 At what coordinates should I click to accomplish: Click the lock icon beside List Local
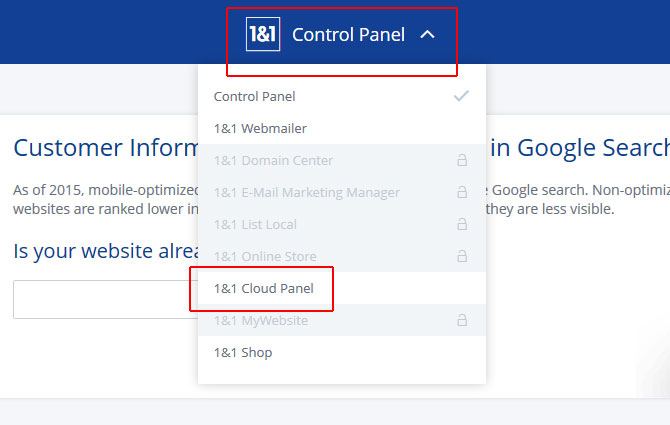tap(462, 224)
